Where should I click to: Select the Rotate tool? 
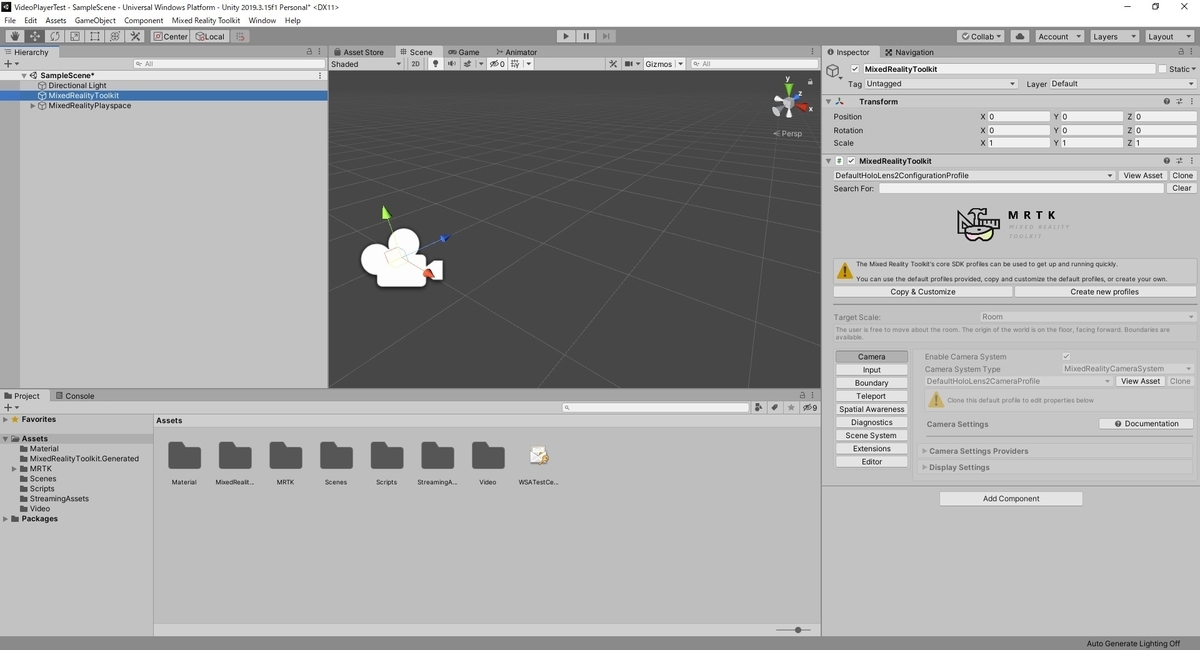tap(54, 36)
